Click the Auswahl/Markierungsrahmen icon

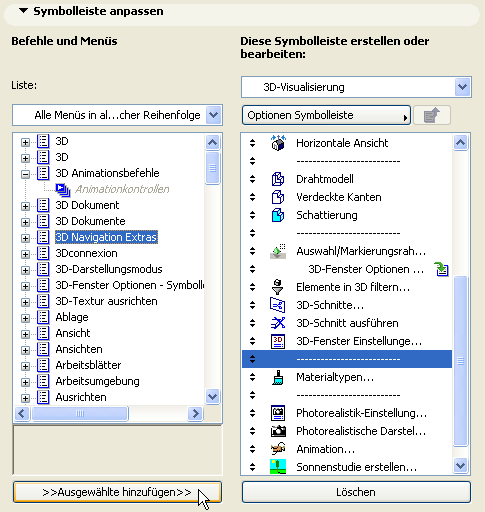tap(278, 251)
